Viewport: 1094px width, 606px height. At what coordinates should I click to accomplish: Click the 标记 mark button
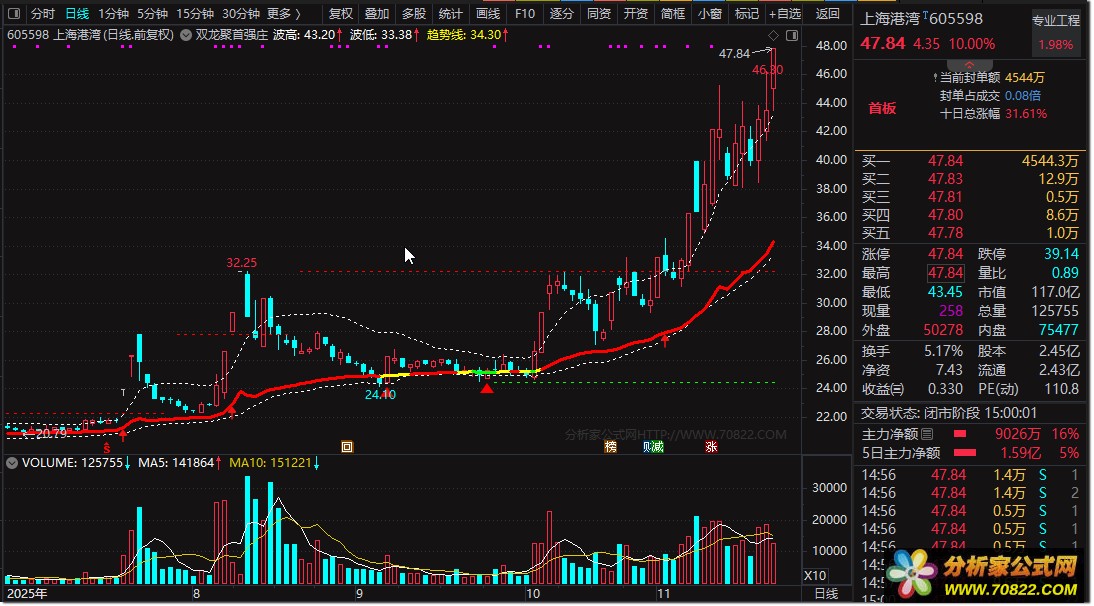[747, 13]
